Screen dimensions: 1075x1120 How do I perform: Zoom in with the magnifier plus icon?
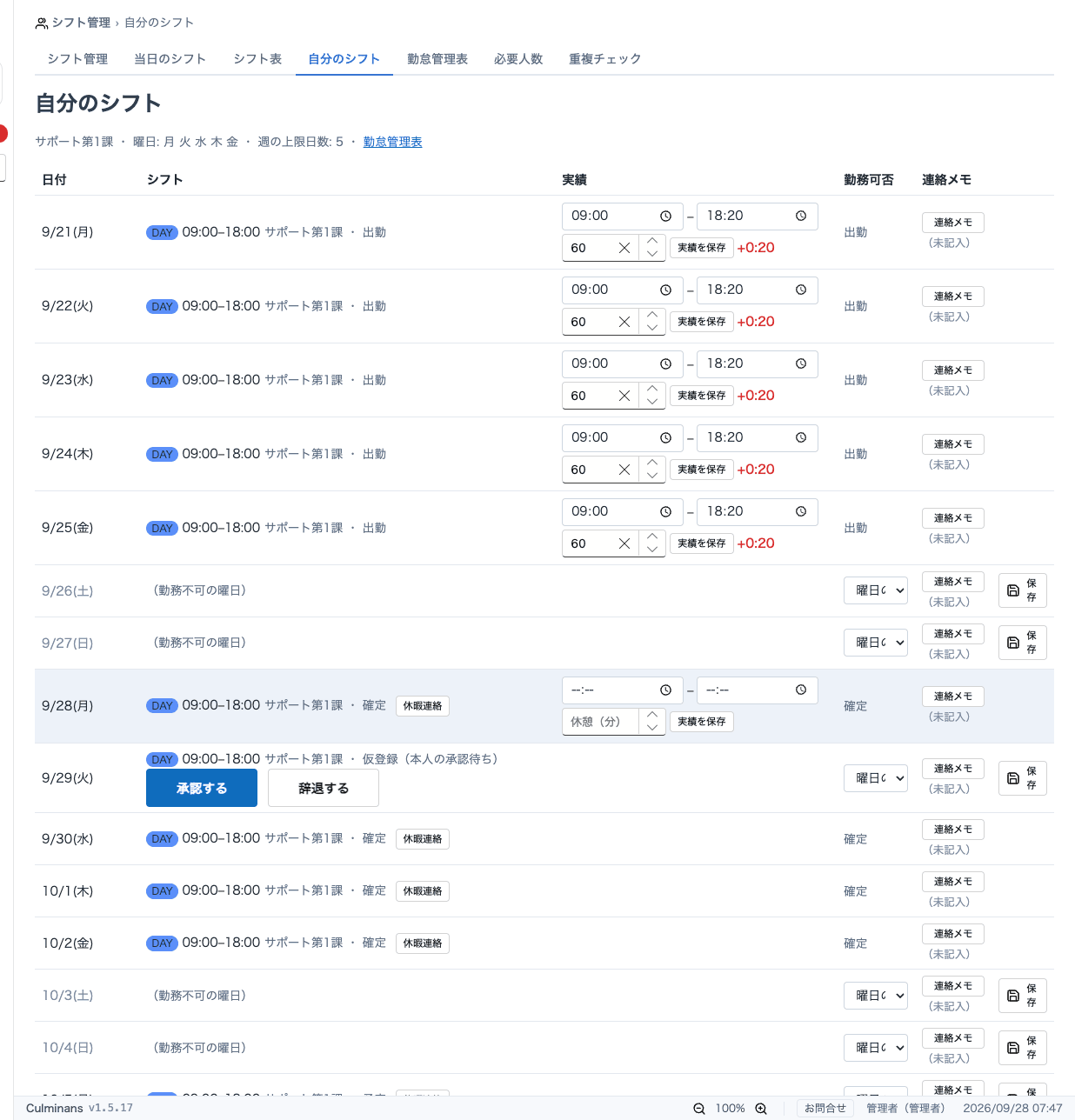click(761, 1108)
